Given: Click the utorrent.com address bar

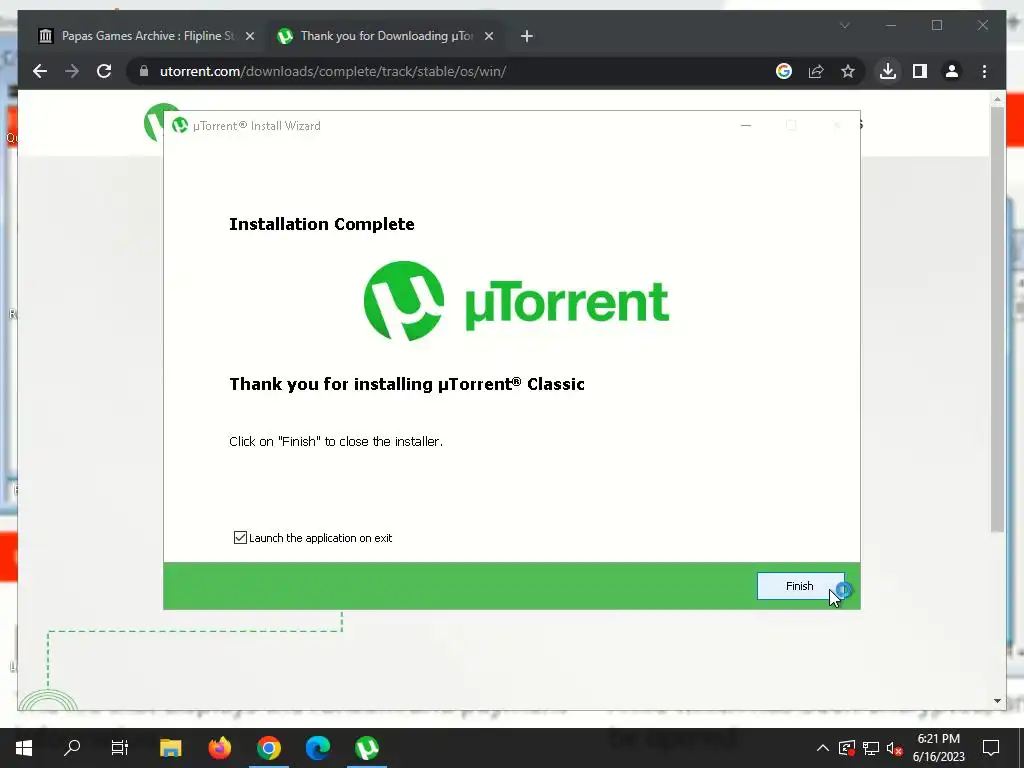Looking at the screenshot, I should (457, 71).
